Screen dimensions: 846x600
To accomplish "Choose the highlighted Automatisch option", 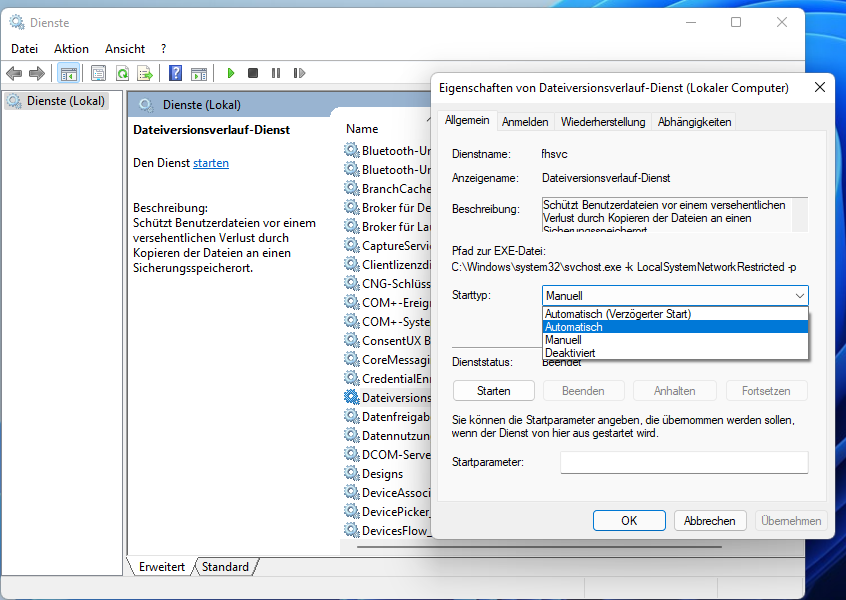I will (x=675, y=327).
